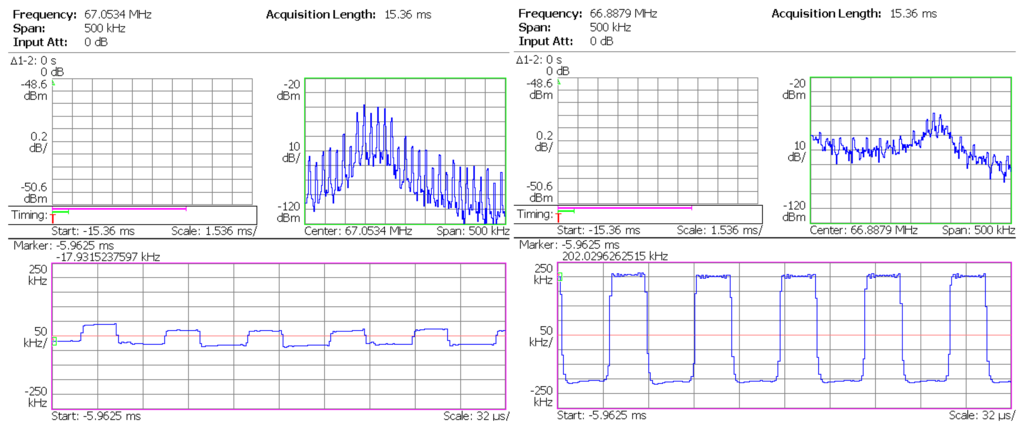Click the red T trigger marker in right Timing bar
The width and height of the screenshot is (1024, 429).
558,216
